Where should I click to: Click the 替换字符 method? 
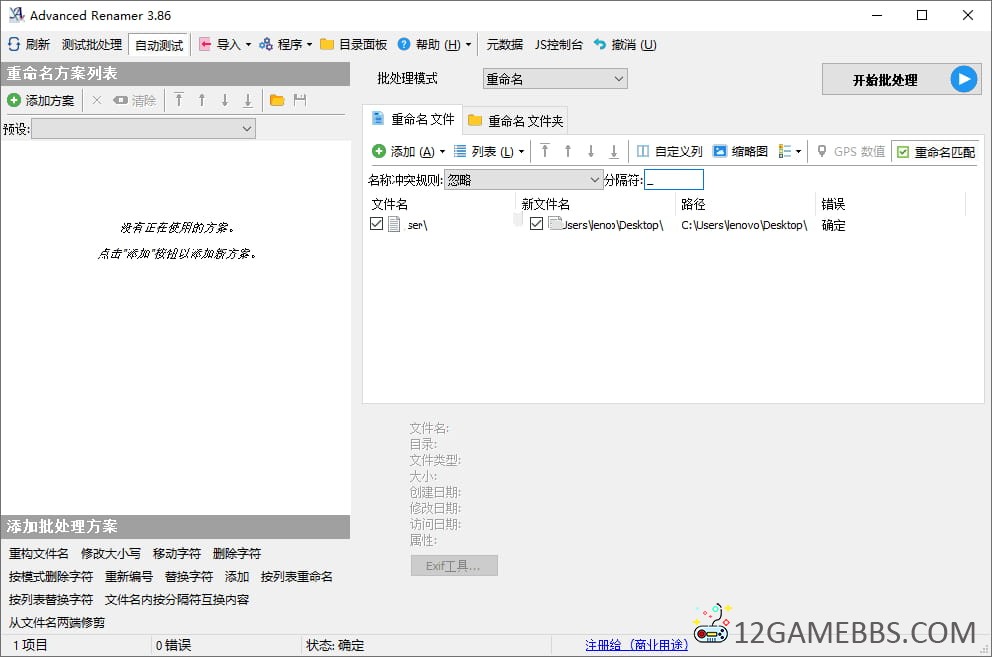pos(188,577)
